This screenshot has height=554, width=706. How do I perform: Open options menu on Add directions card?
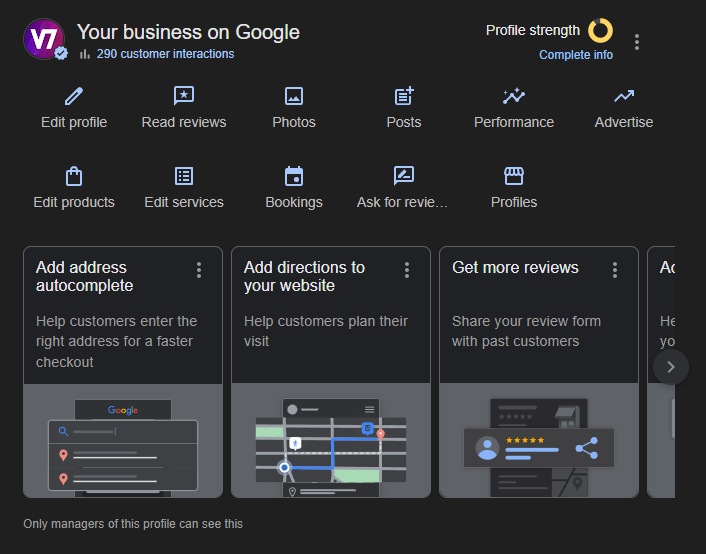point(407,270)
